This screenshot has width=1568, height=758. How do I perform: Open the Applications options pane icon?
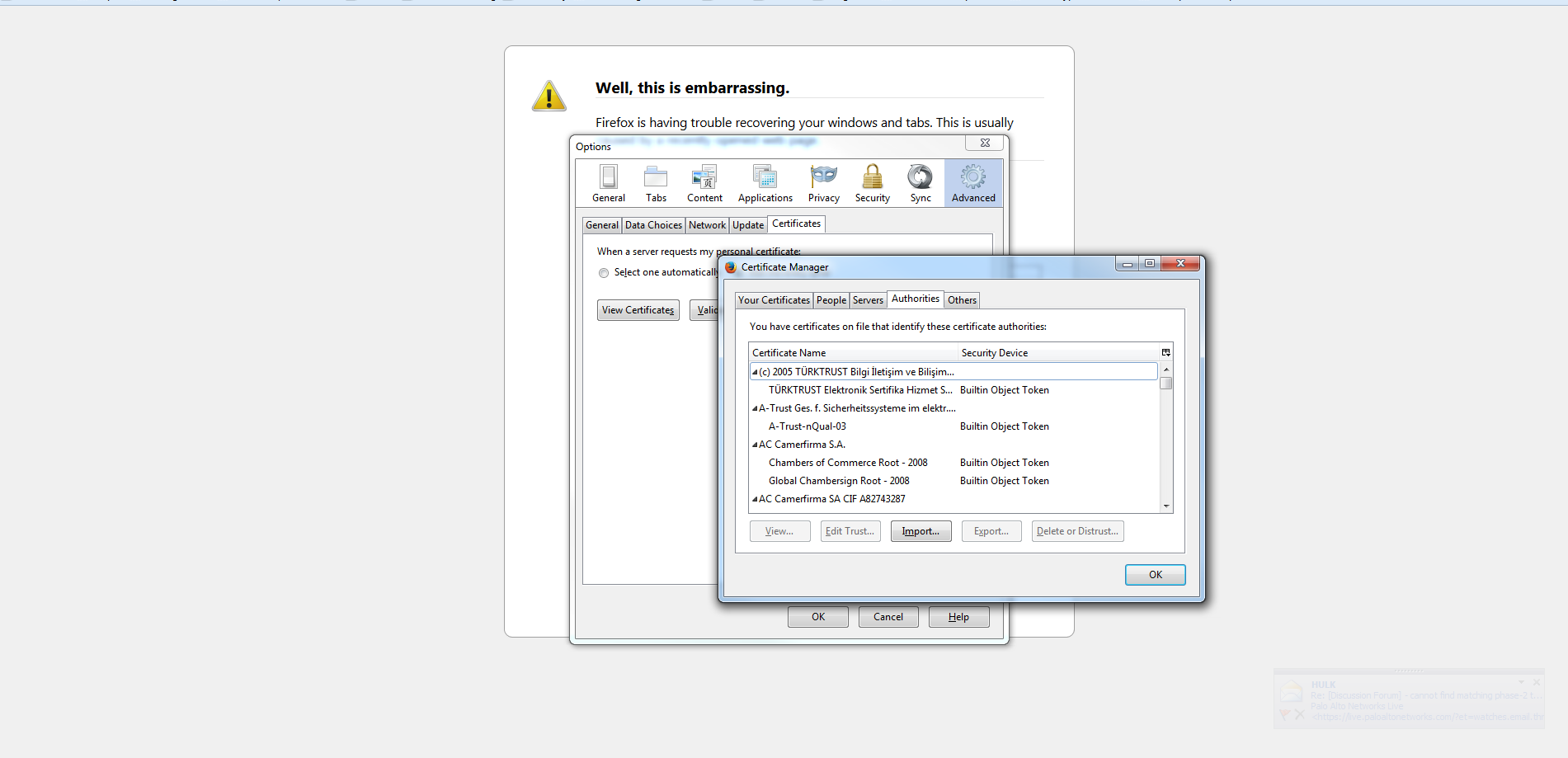[x=765, y=183]
